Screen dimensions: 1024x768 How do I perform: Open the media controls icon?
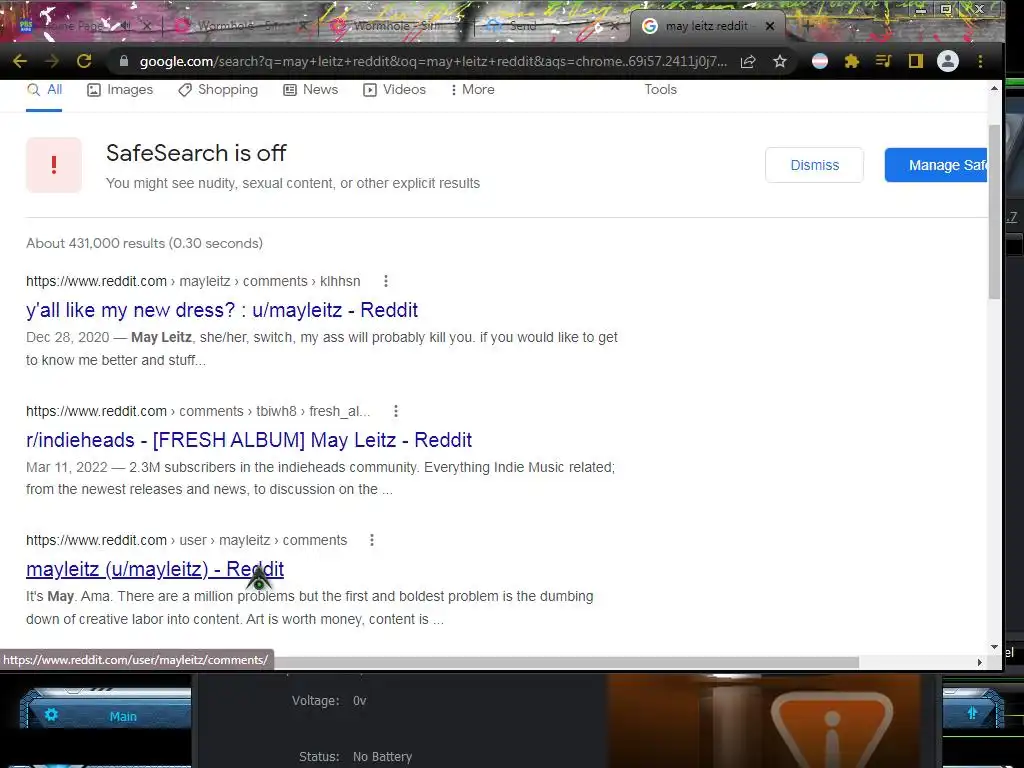[x=884, y=61]
